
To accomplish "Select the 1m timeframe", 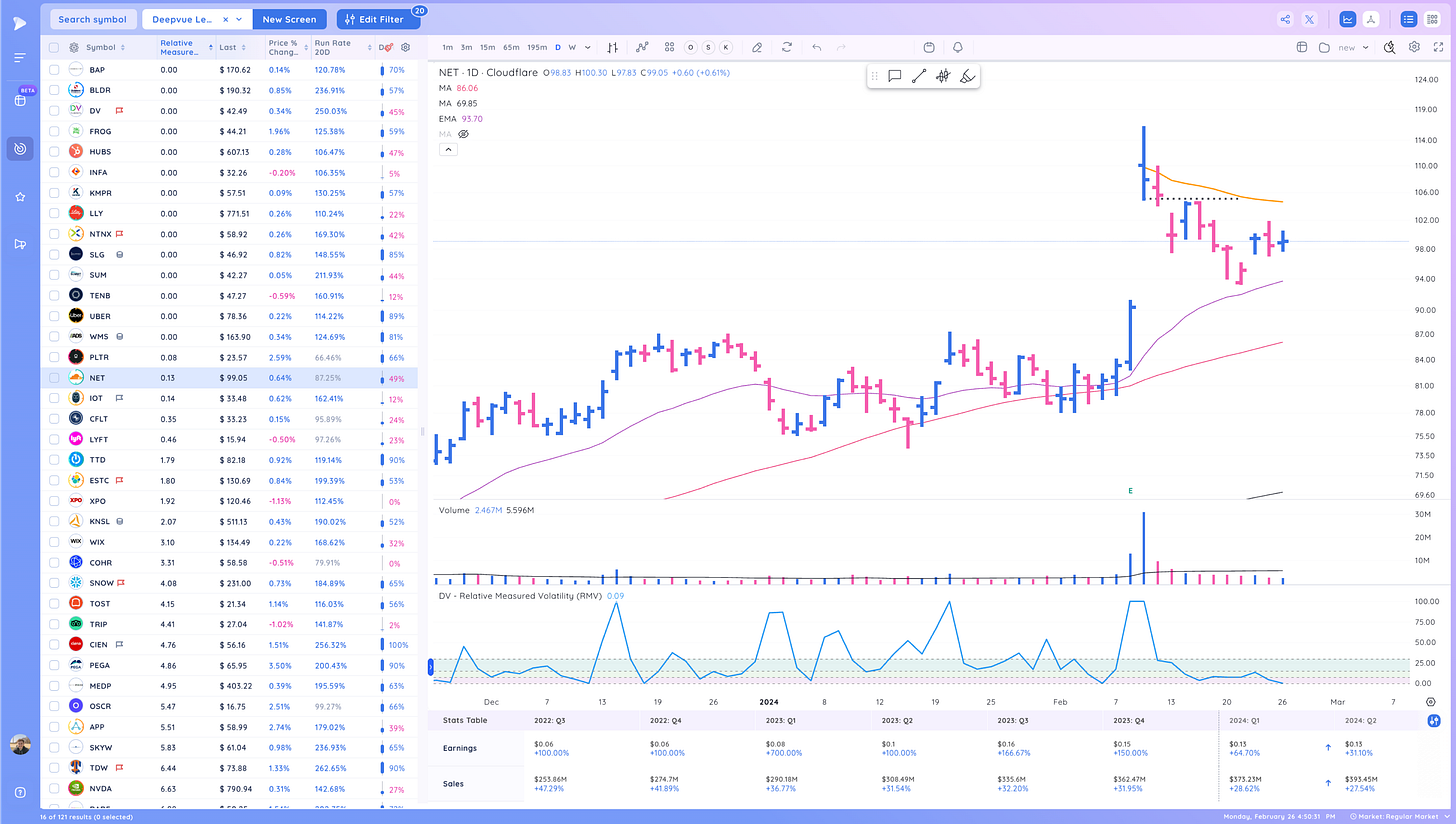I will pyautogui.click(x=447, y=47).
